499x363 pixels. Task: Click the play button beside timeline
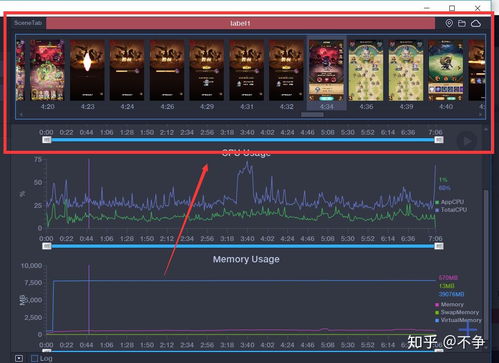467,141
